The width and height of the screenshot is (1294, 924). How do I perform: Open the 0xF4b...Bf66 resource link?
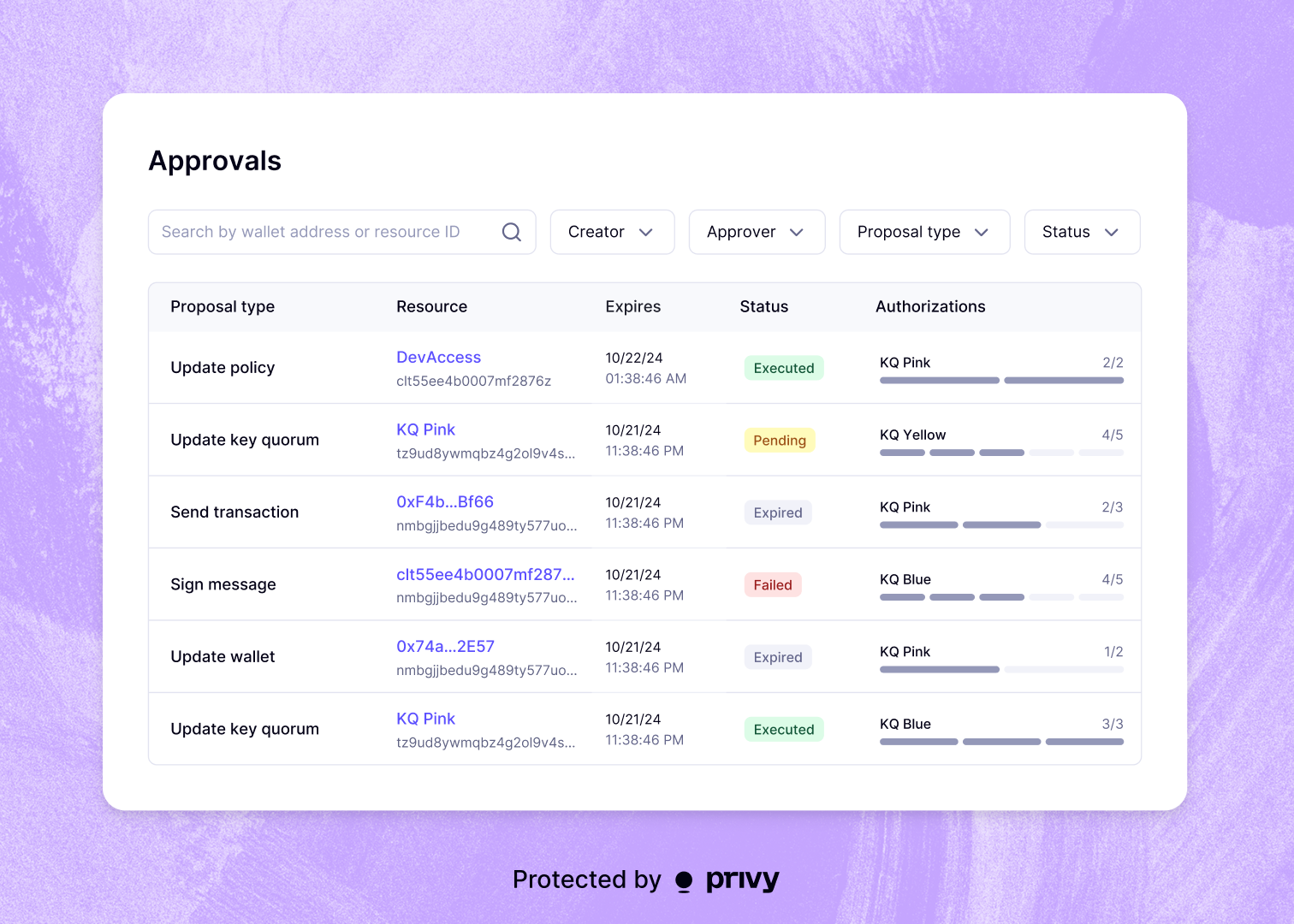(x=445, y=502)
